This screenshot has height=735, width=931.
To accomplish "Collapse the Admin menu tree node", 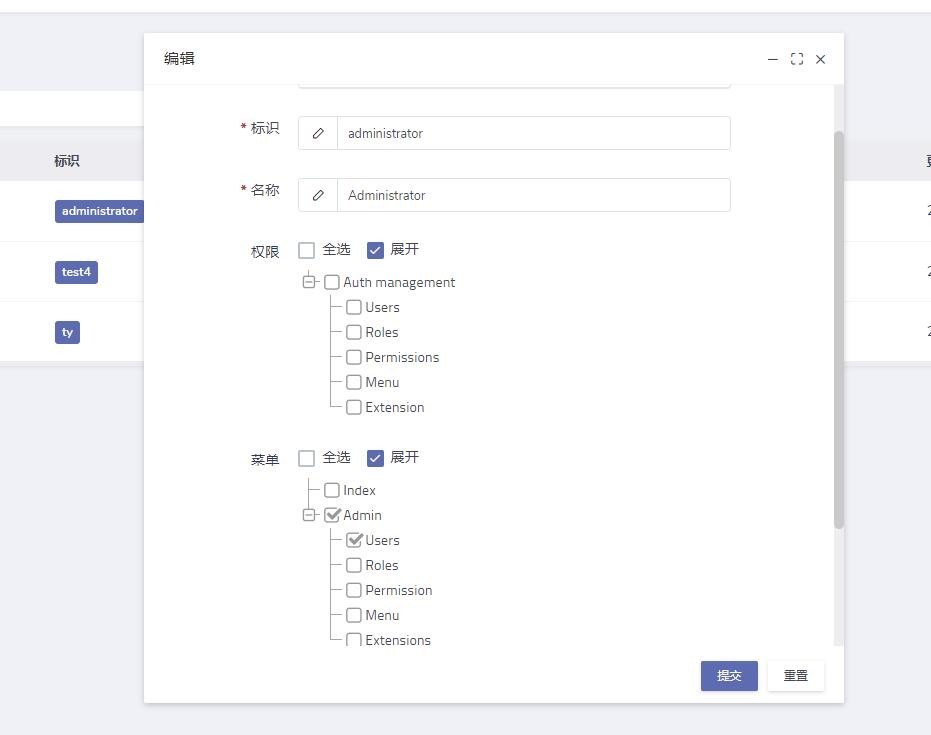I will pos(309,515).
